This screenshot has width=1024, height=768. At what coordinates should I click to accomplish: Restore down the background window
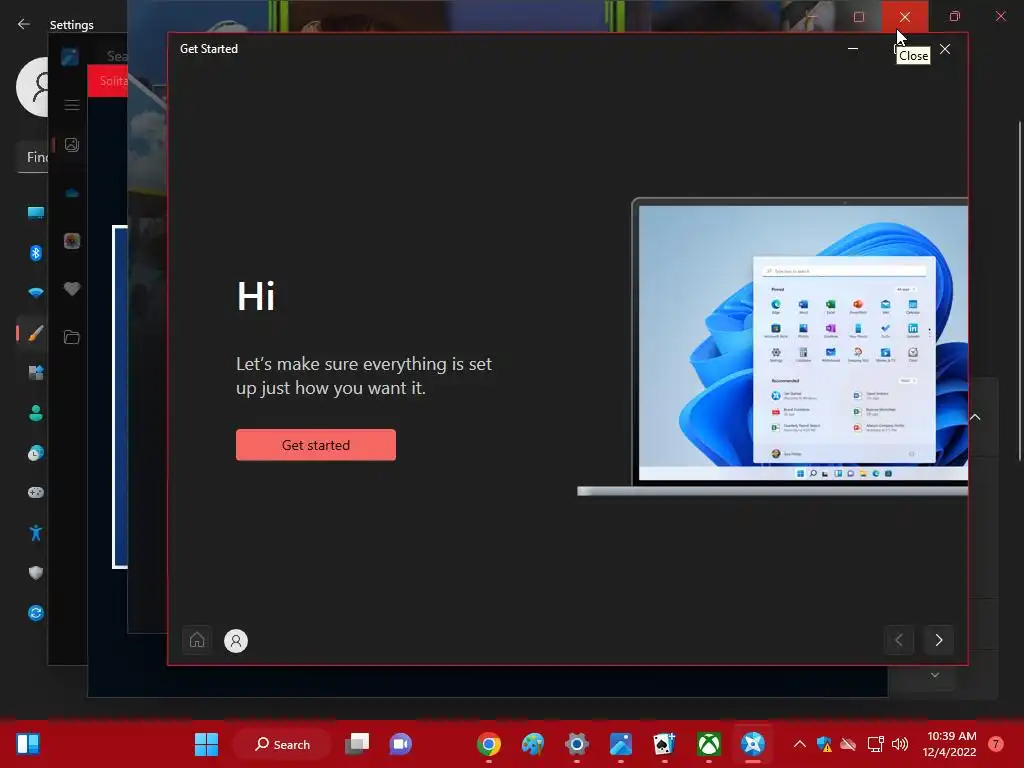(955, 16)
